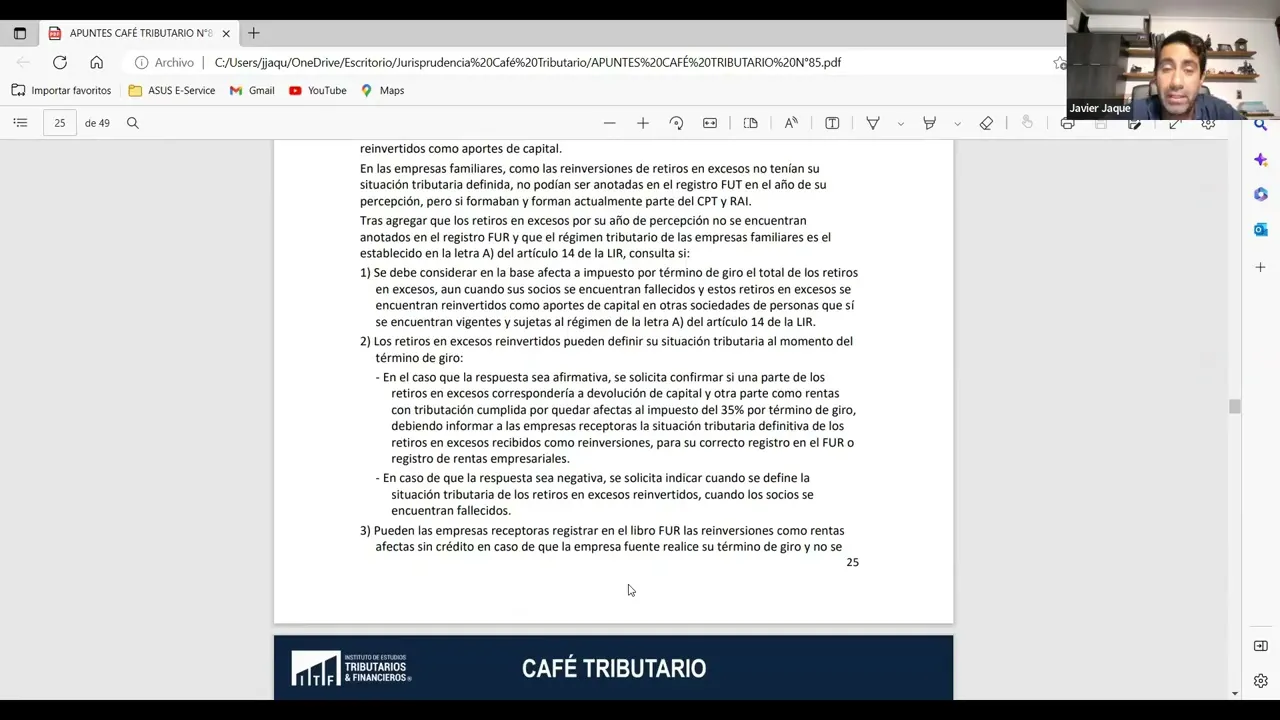Image resolution: width=1280 pixels, height=720 pixels.
Task: Activate the Draw pen tool
Action: [872, 122]
